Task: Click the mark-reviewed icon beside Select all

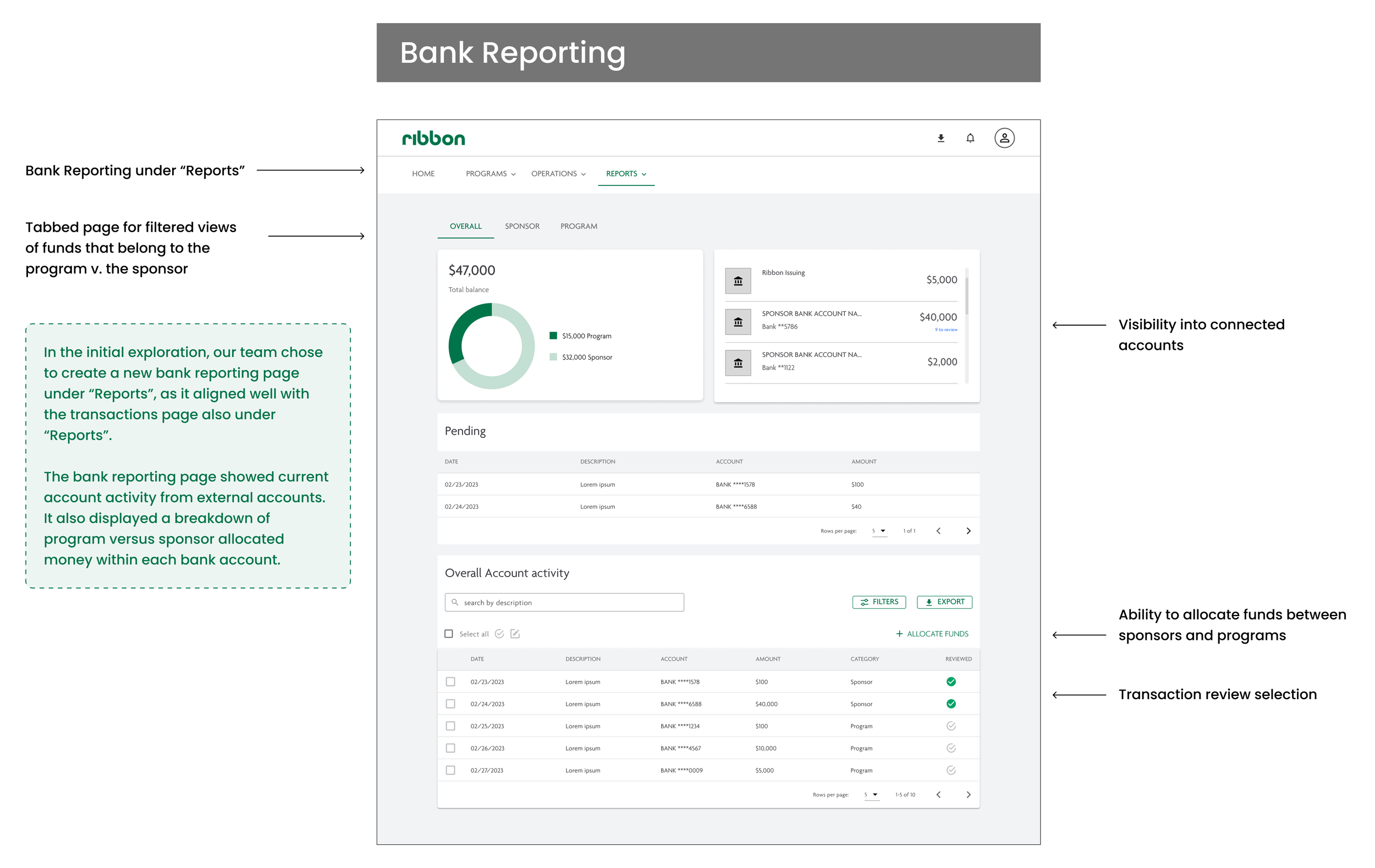Action: [499, 634]
